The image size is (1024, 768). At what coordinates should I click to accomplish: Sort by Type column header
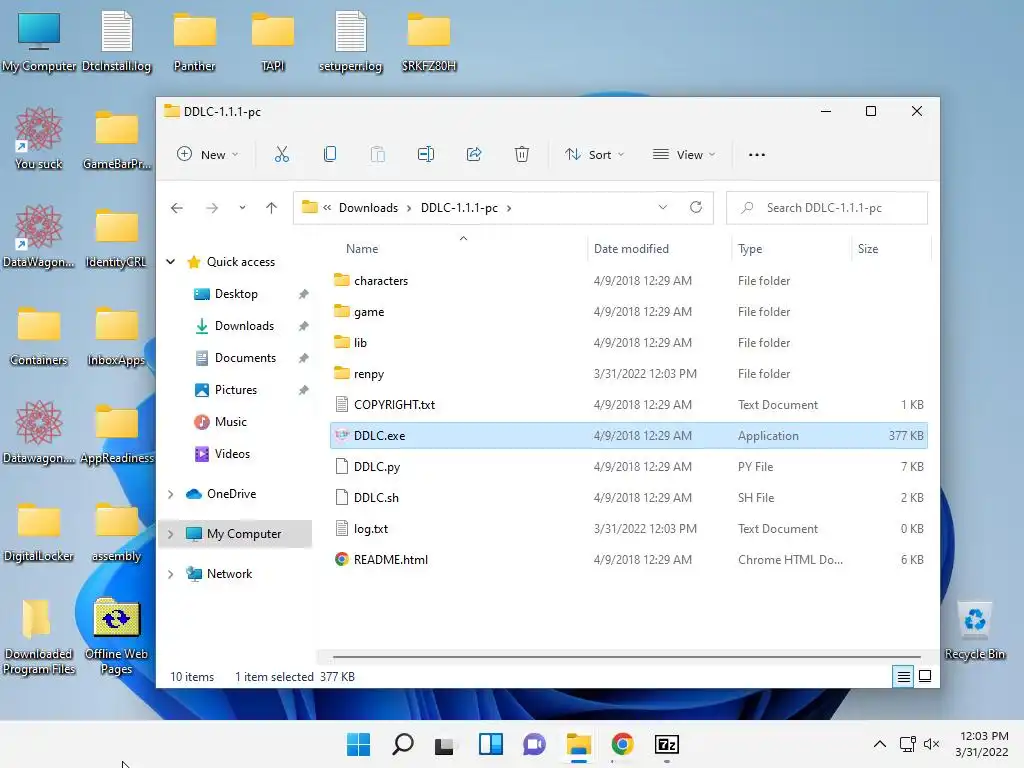(750, 249)
